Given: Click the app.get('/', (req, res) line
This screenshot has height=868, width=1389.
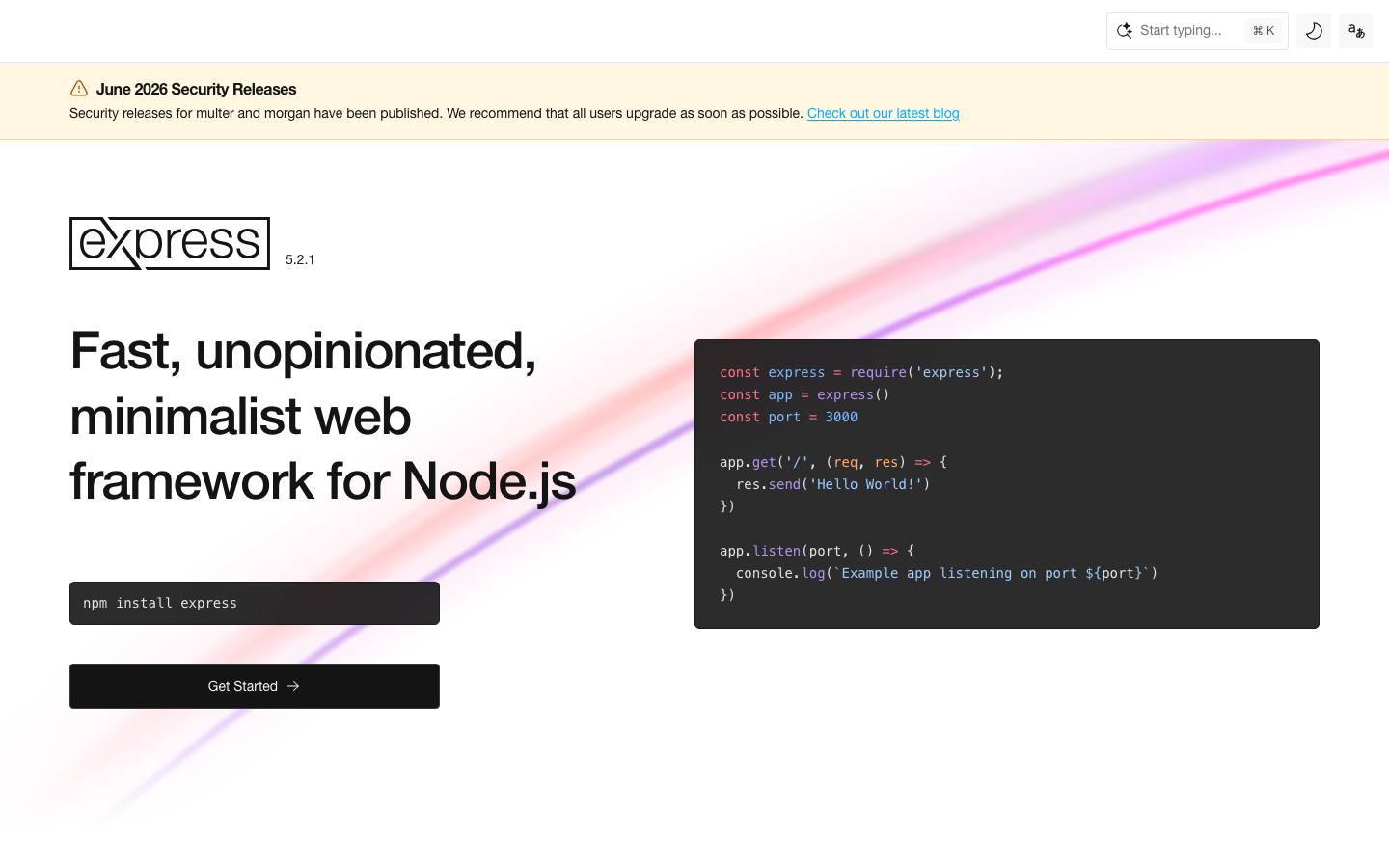Looking at the screenshot, I should 833,462.
